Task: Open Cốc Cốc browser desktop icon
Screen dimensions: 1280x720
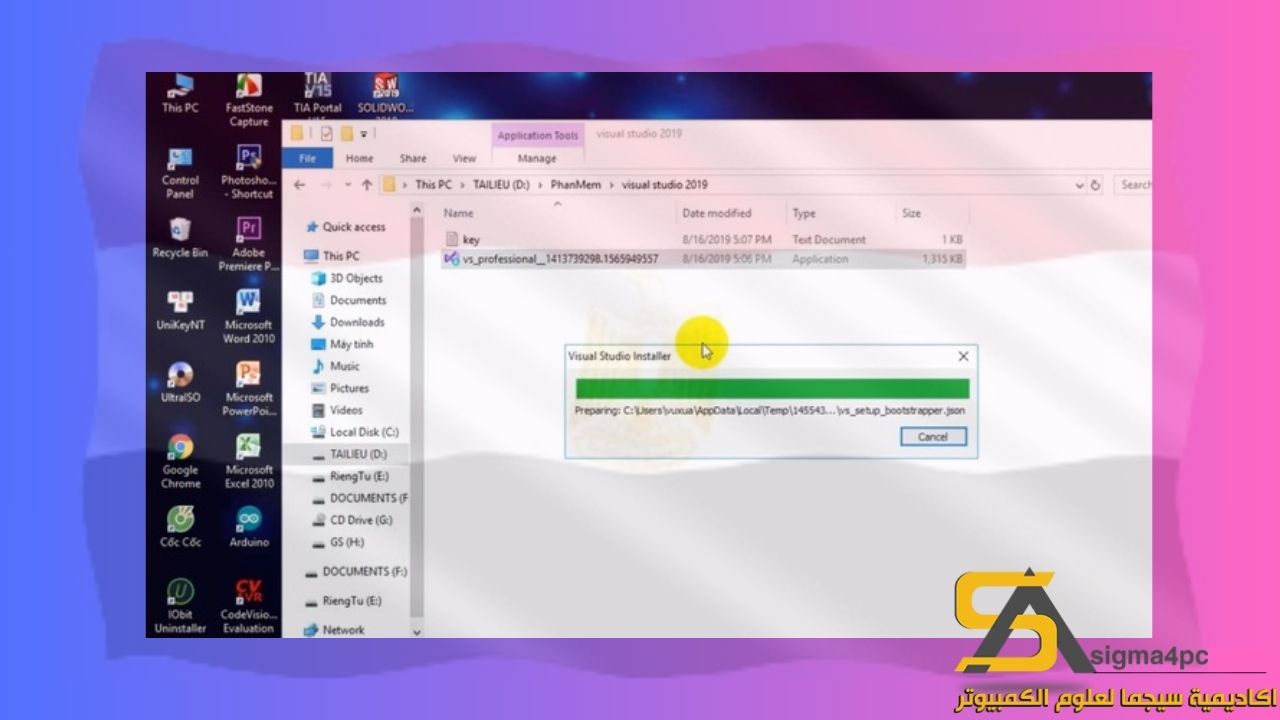Action: pyautogui.click(x=180, y=527)
